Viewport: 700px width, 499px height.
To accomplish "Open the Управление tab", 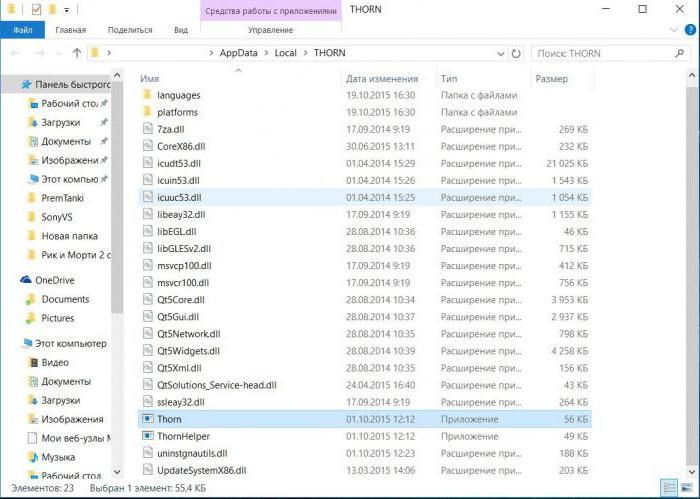I will click(x=271, y=30).
